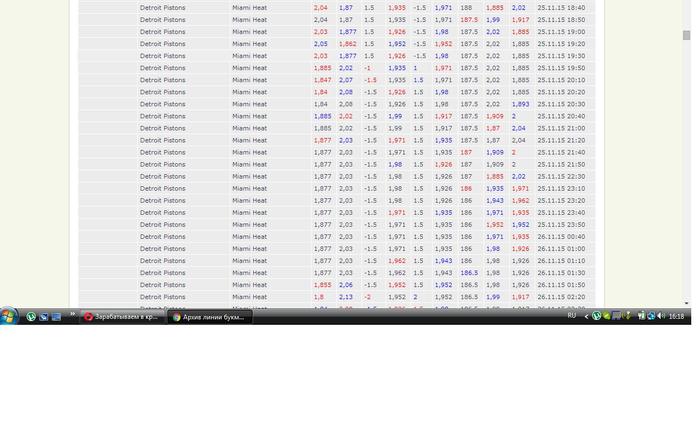The width and height of the screenshot is (700, 447).
Task: Select timestamp 25.11.15 18:50
Action: click(x=561, y=20)
